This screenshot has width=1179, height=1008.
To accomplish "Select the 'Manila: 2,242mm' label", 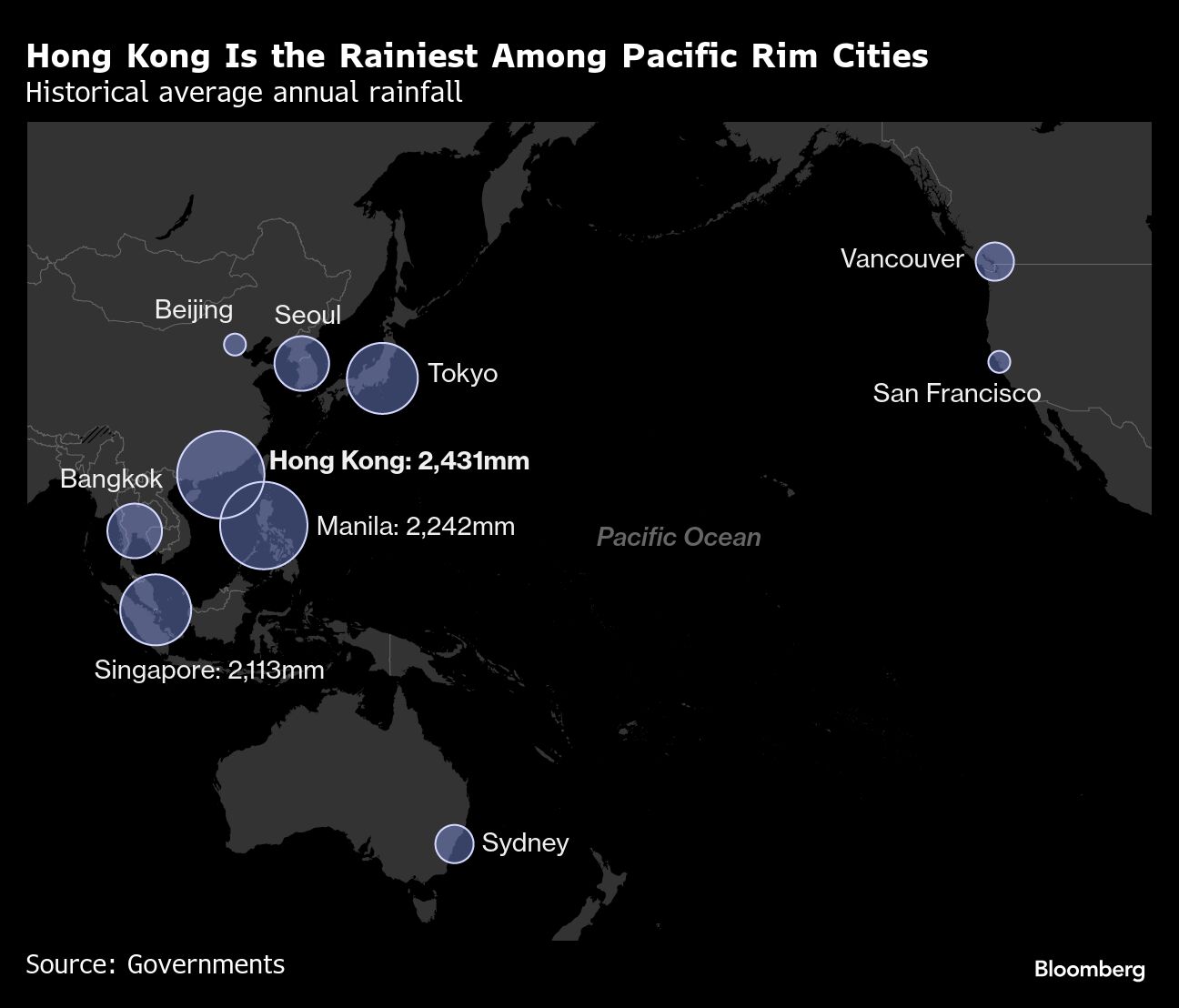I will 416,526.
